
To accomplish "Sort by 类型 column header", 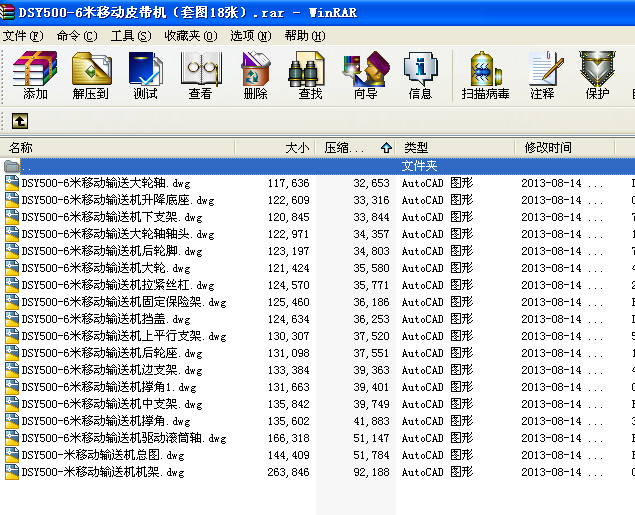I will pyautogui.click(x=455, y=148).
